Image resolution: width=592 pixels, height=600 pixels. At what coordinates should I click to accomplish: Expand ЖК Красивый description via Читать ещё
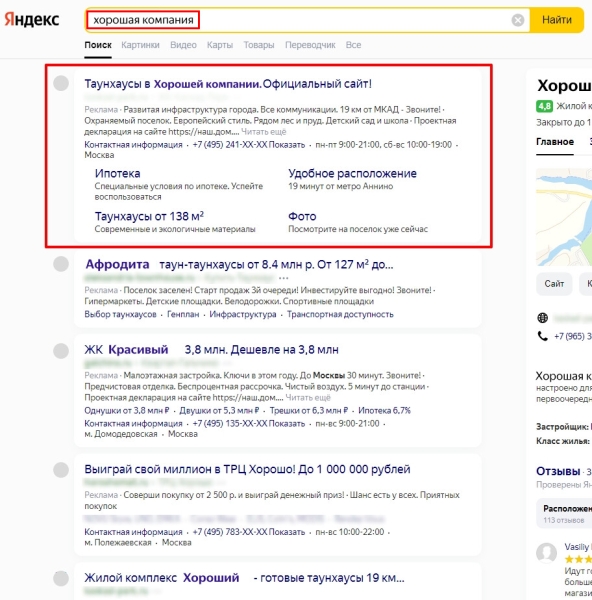coord(308,397)
